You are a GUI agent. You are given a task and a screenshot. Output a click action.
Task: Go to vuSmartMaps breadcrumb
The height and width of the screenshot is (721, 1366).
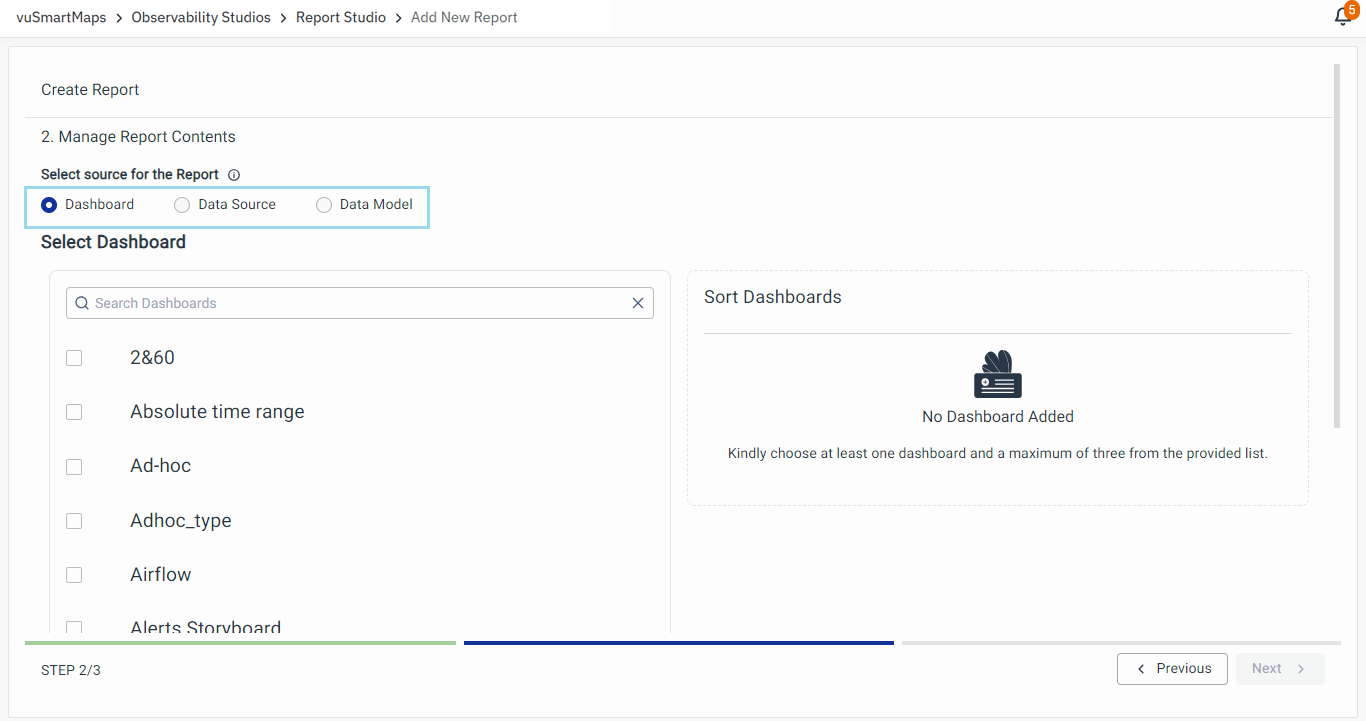coord(61,17)
